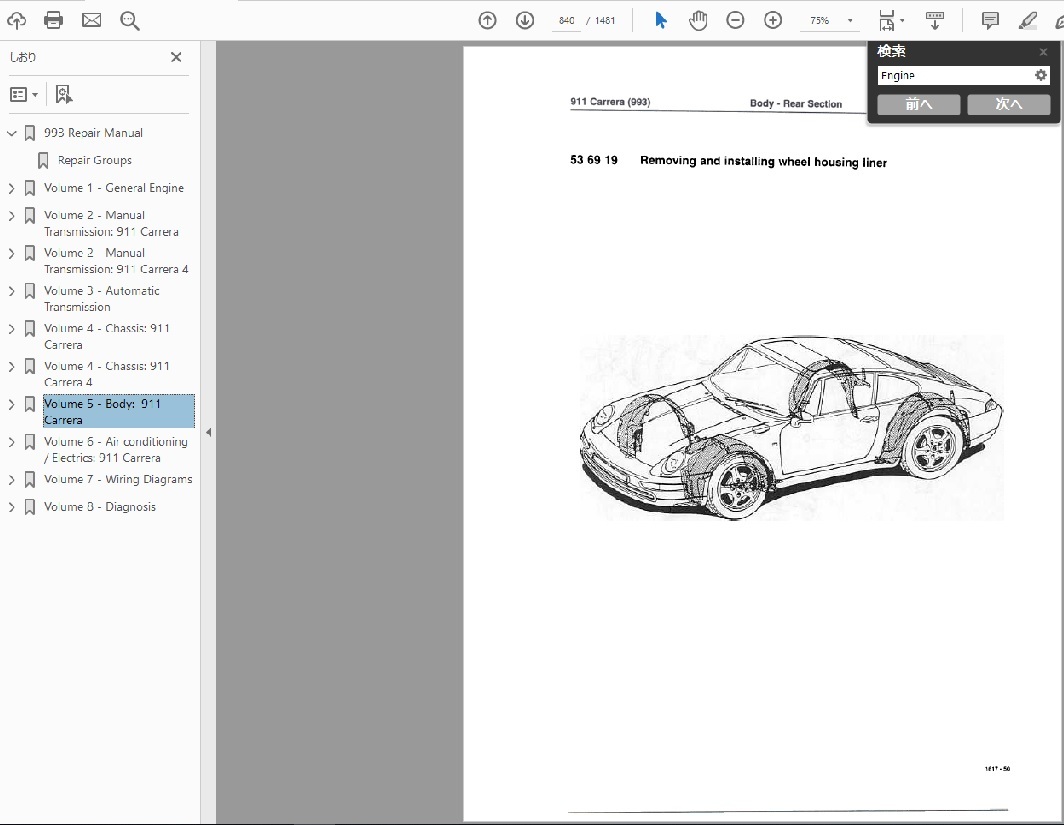Click the 53 69 19 section heading
This screenshot has width=1064, height=825.
coord(728,161)
